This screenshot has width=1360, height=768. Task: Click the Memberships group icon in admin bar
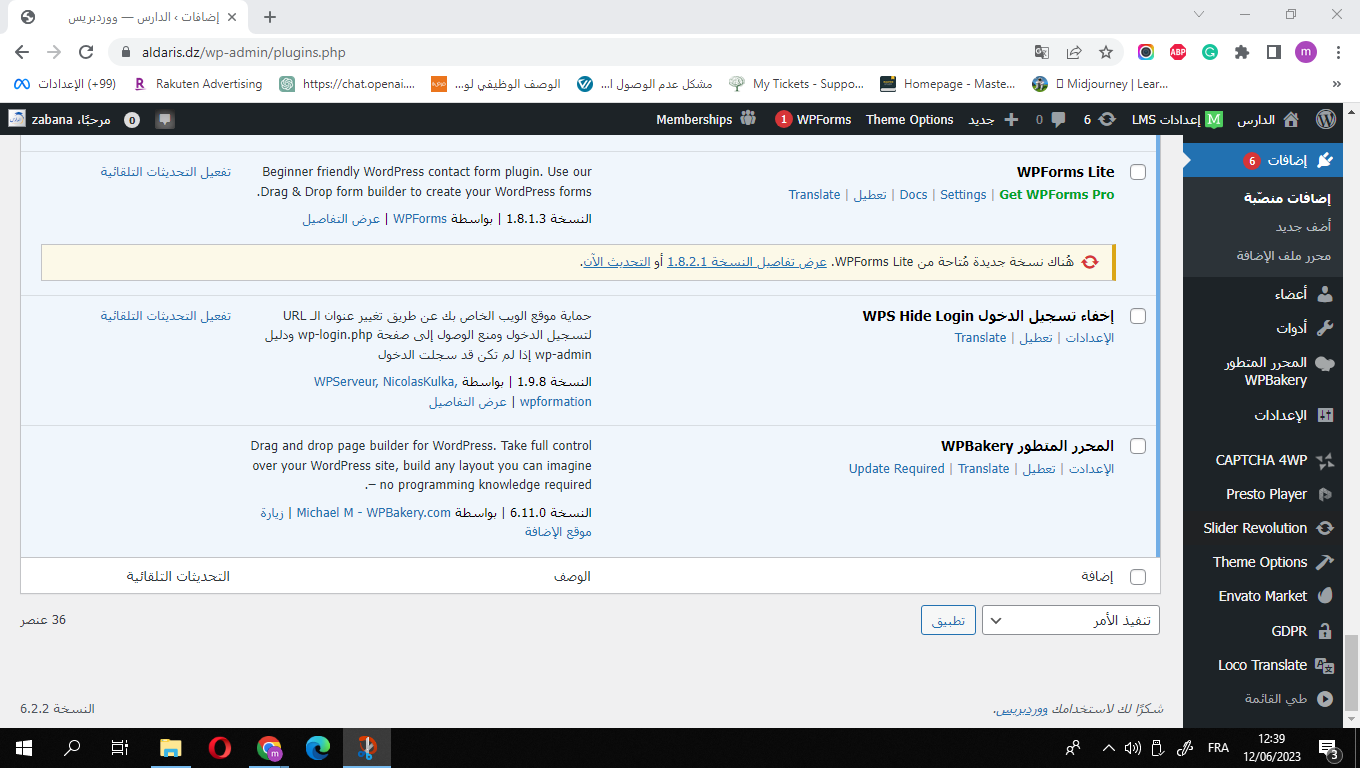749,119
